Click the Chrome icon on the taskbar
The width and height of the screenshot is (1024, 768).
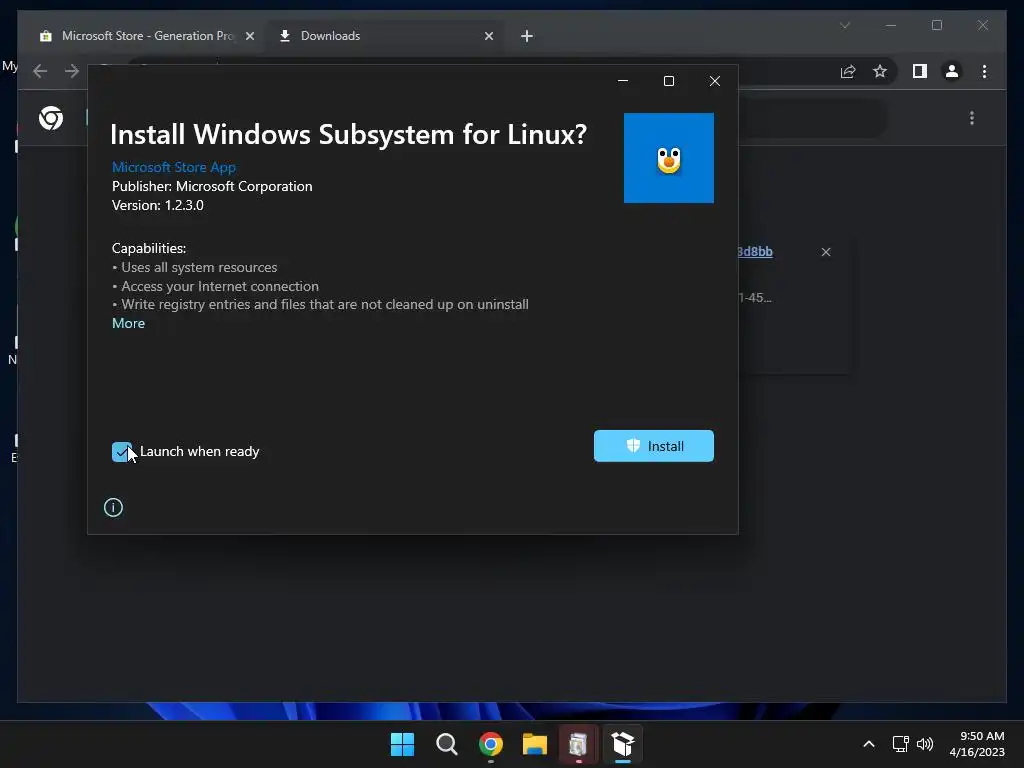pyautogui.click(x=490, y=744)
